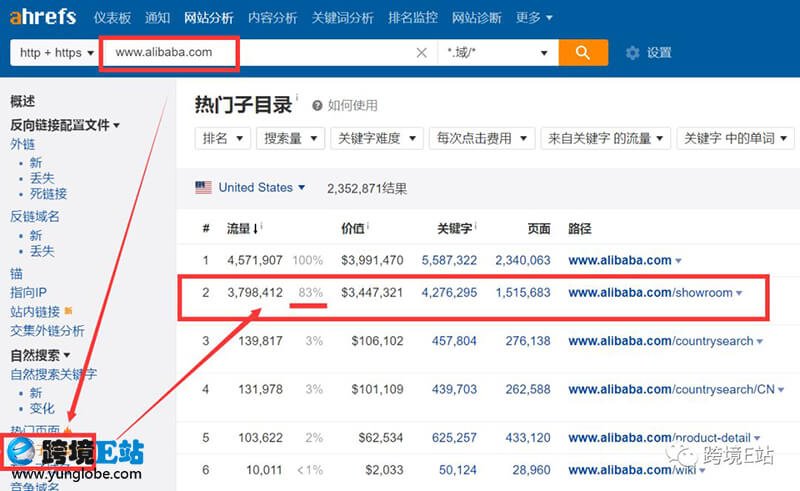Click 2,352,871结果 results count

(x=367, y=189)
